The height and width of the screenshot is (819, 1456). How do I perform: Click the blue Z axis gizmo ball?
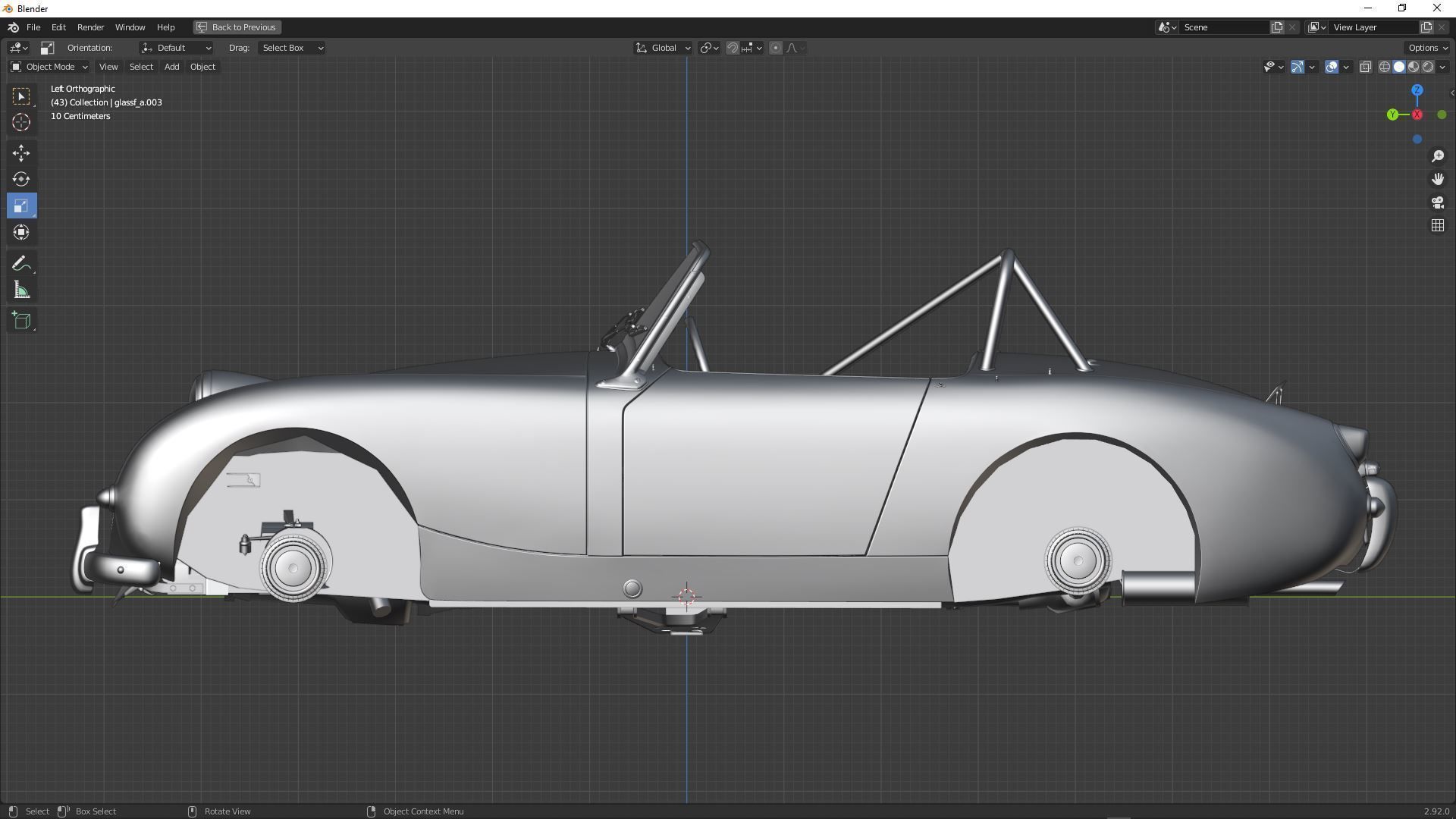point(1417,90)
